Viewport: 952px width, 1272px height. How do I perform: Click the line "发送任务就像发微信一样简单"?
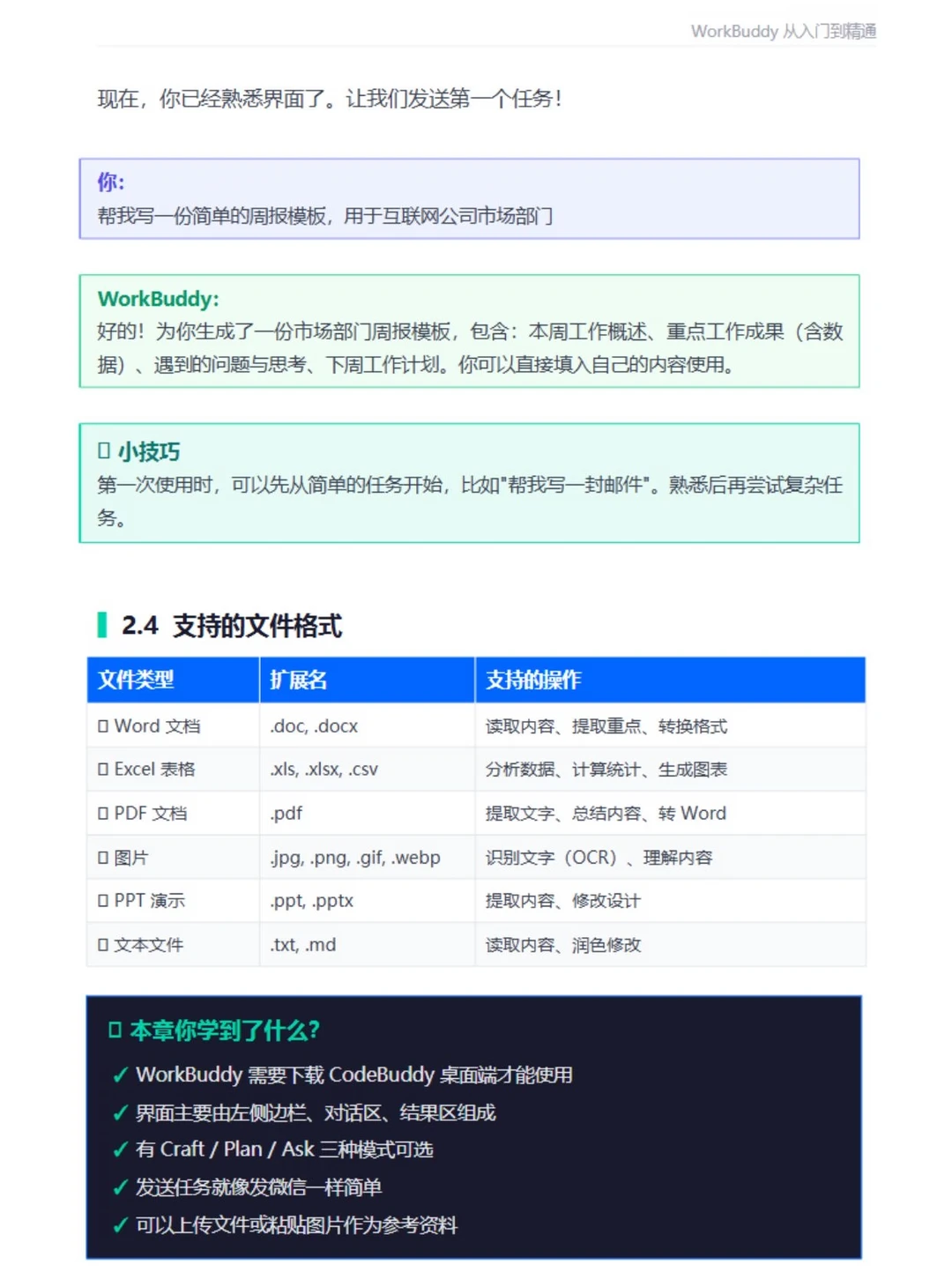point(258,1188)
